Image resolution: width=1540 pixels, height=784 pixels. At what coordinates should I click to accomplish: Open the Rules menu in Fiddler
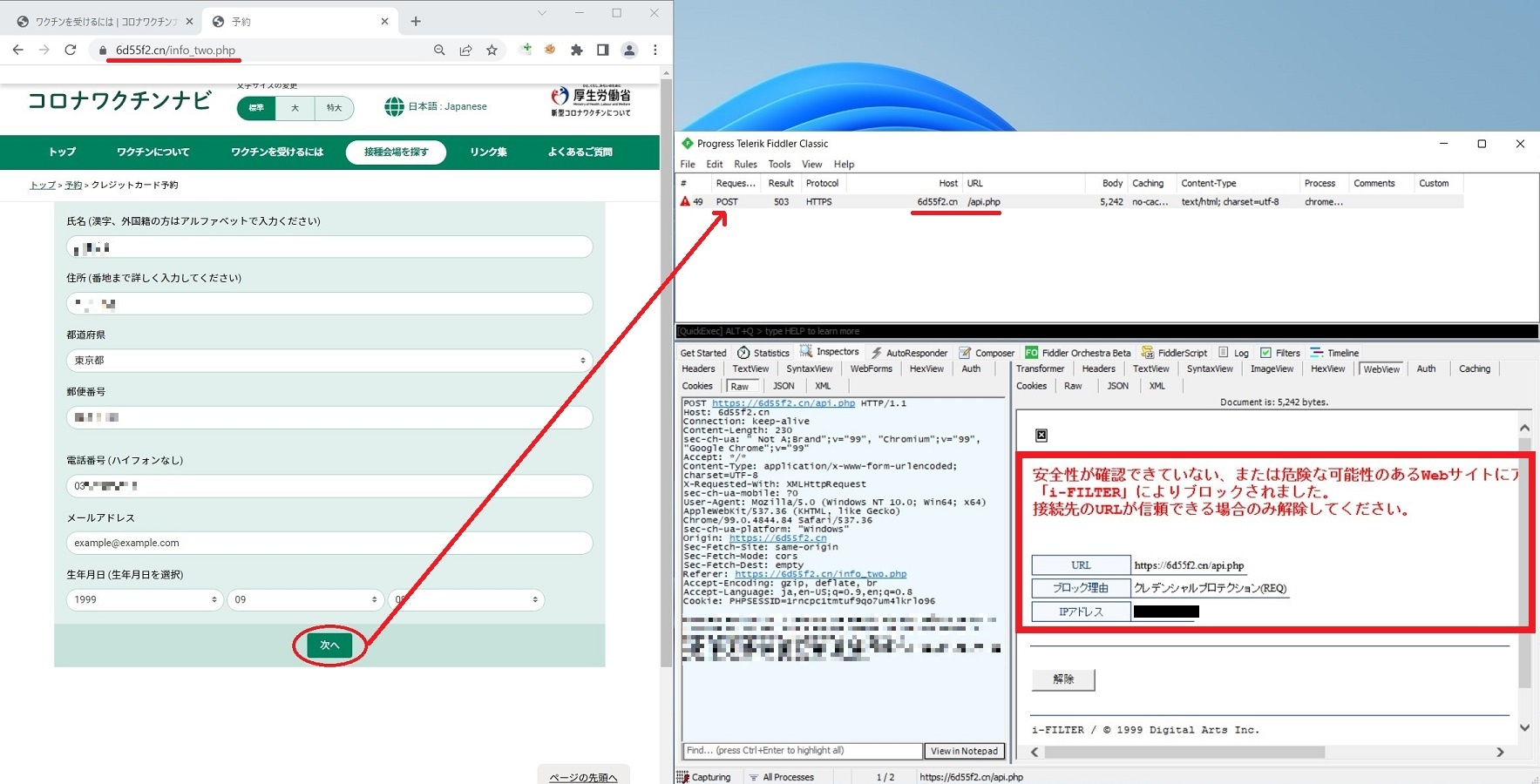click(x=745, y=164)
